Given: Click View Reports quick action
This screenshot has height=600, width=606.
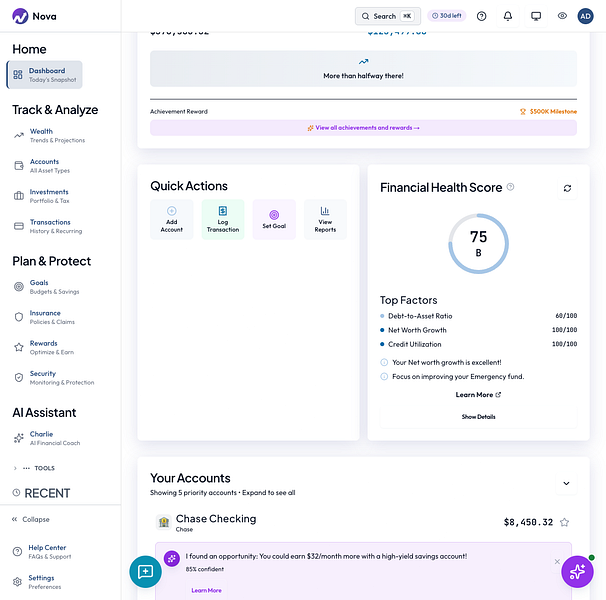Looking at the screenshot, I should [325, 220].
